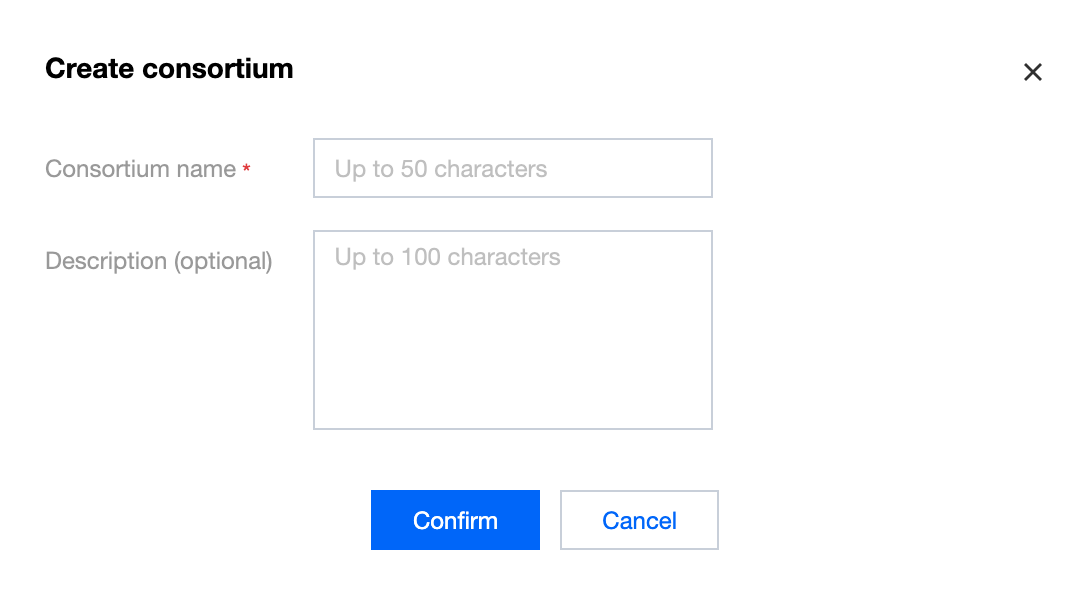Screen dimensions: 1092x596
Task: Click the "Consortium name" label
Action: 140,169
